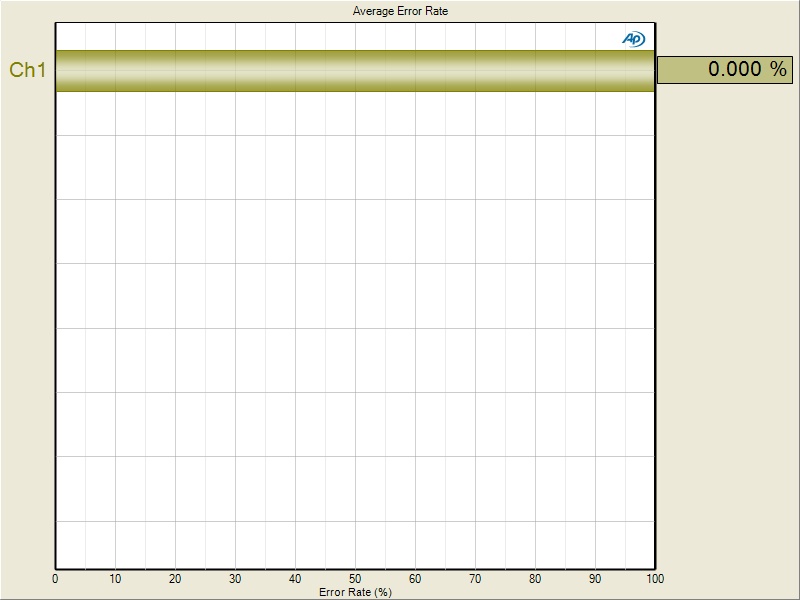The height and width of the screenshot is (600, 800).
Task: Click the 10 tick label on the axis
Action: click(115, 579)
